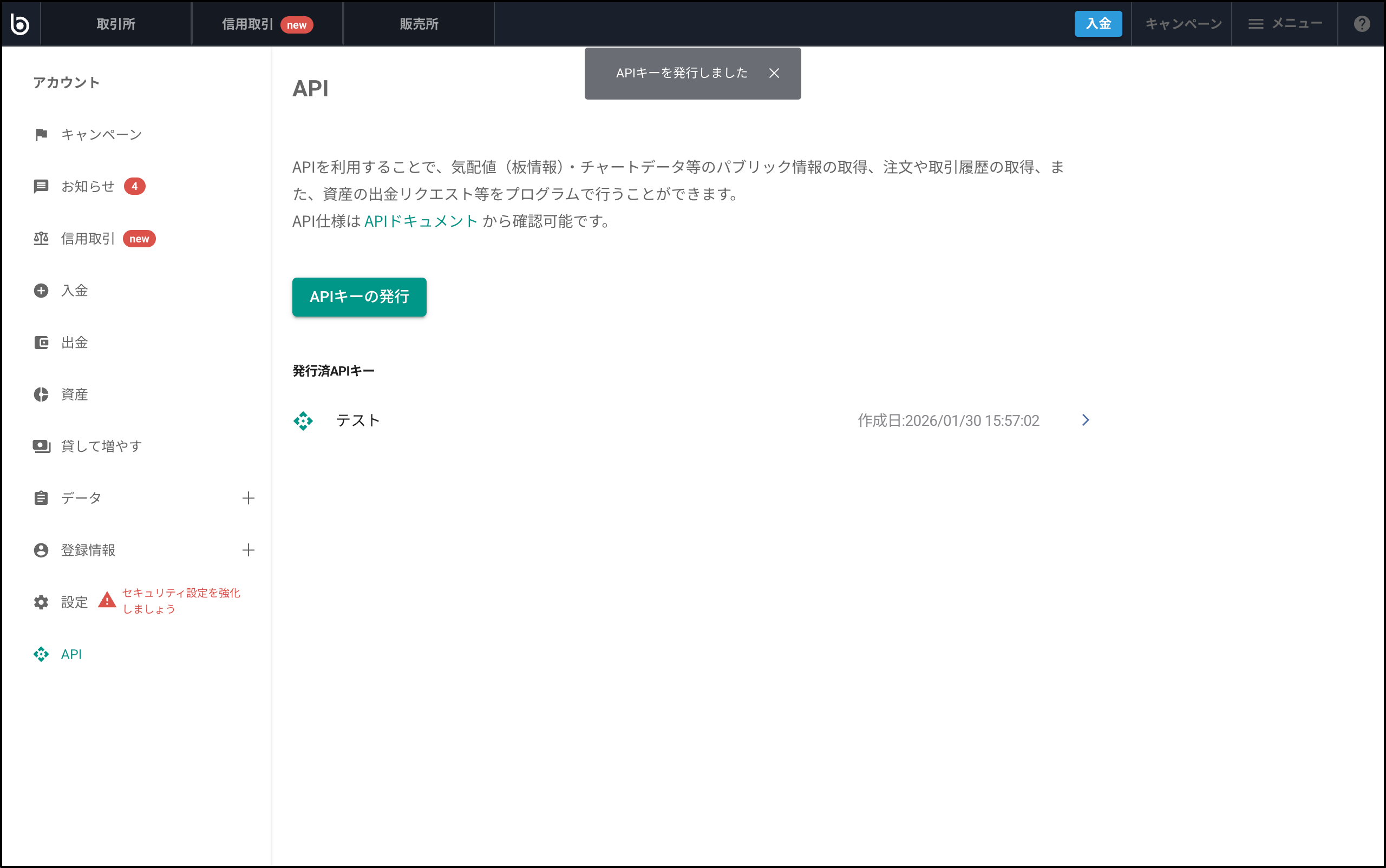
Task: Click the bitbank logo in top bar
Action: pyautogui.click(x=20, y=23)
